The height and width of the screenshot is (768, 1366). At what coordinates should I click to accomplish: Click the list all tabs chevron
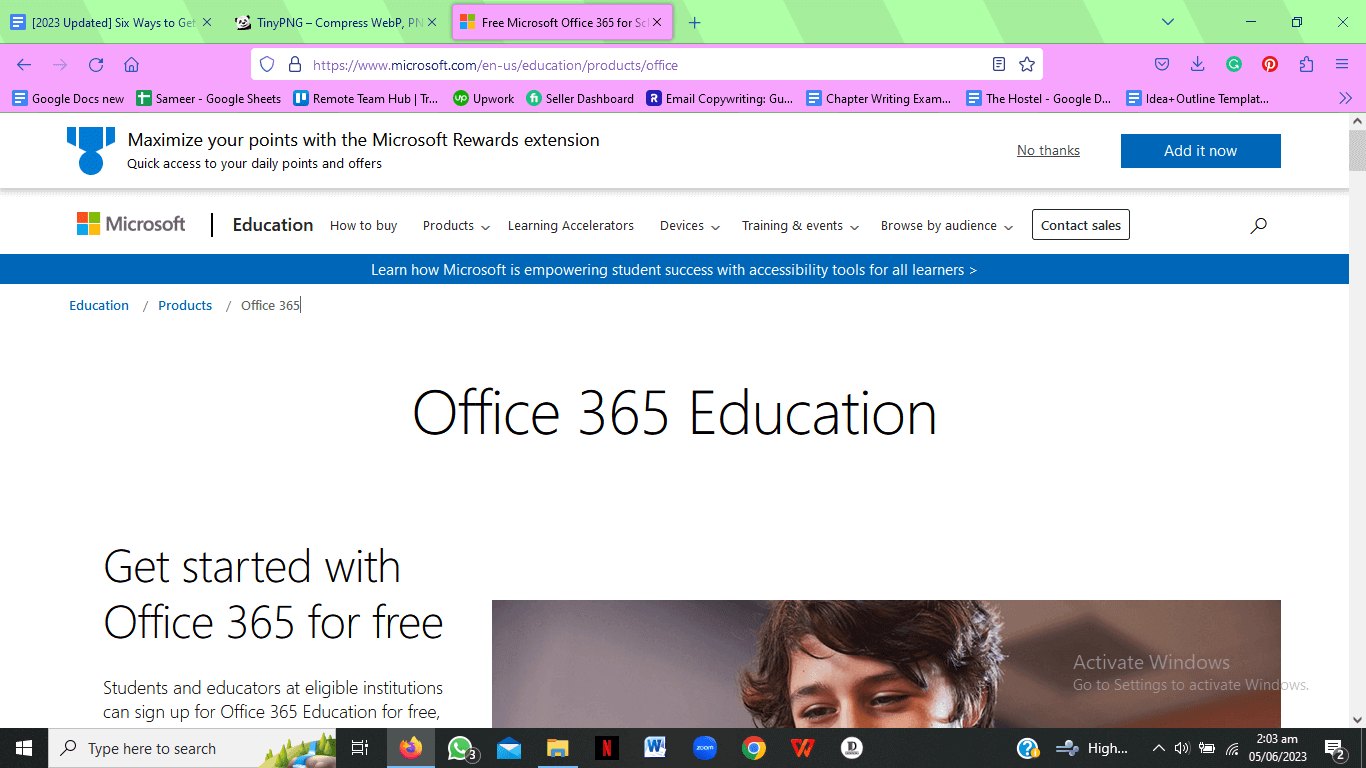[x=1168, y=22]
